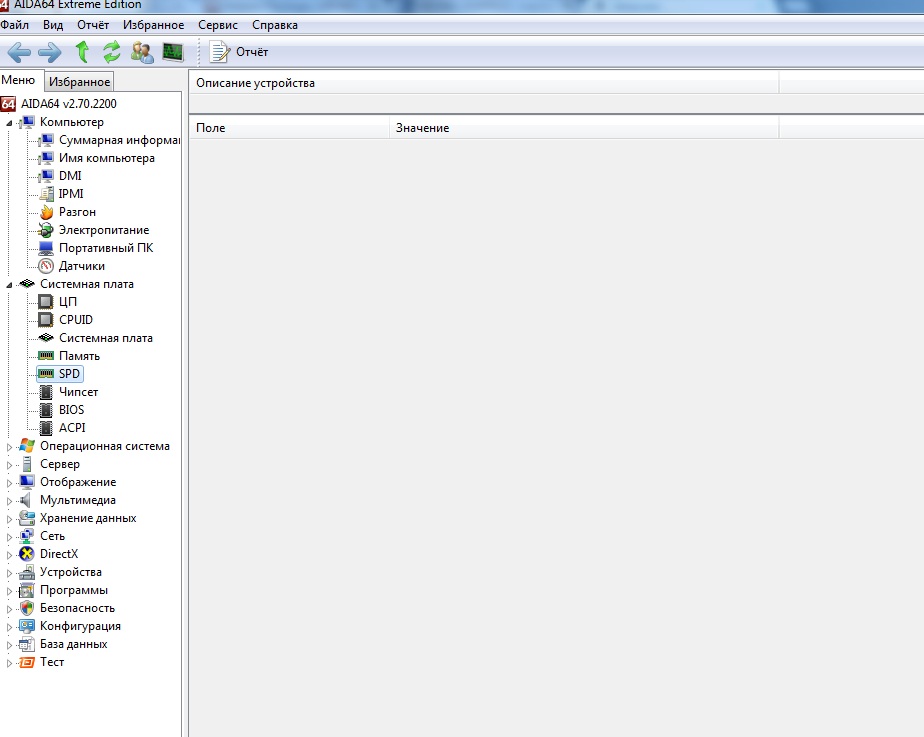Switch to the Избранное sidebar tab

(80, 82)
